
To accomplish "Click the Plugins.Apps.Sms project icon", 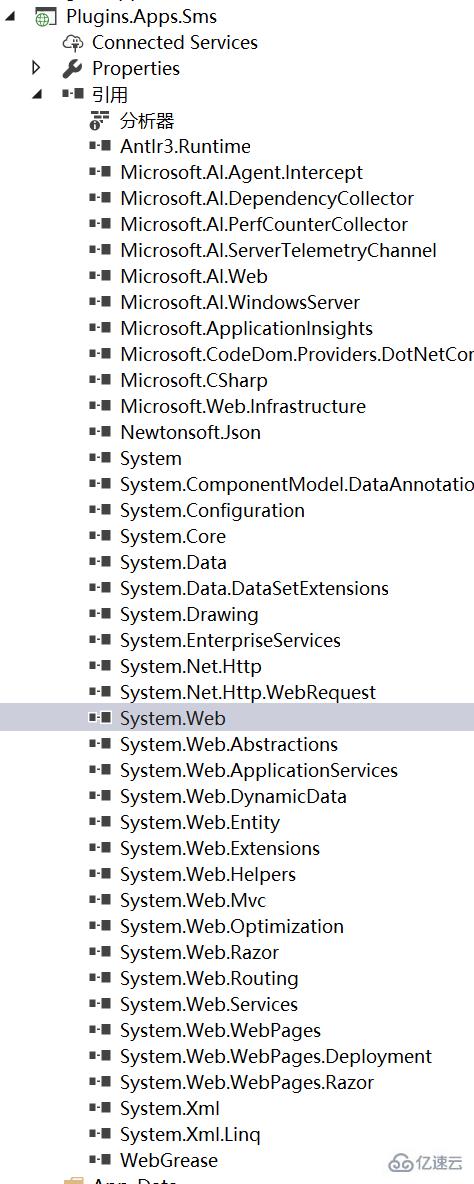I will point(46,16).
